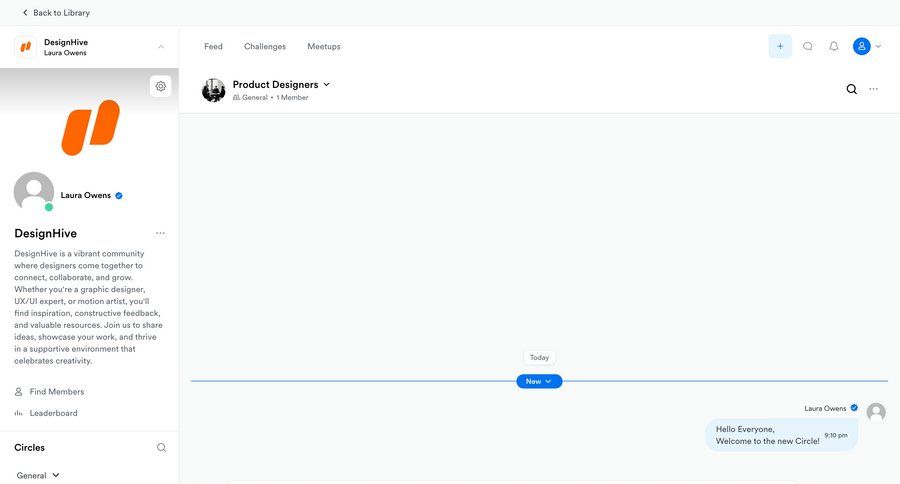Click the Today date label
This screenshot has width=900, height=484.
(x=540, y=358)
